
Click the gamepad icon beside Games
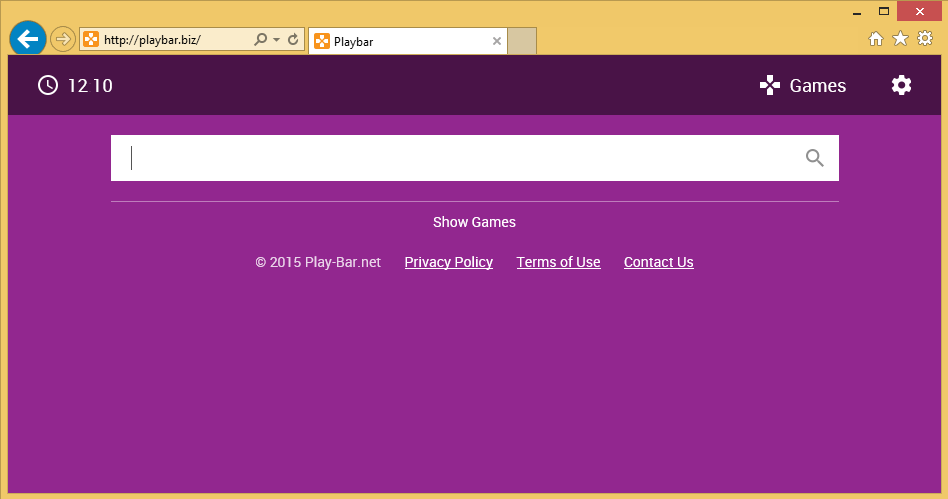pos(770,85)
